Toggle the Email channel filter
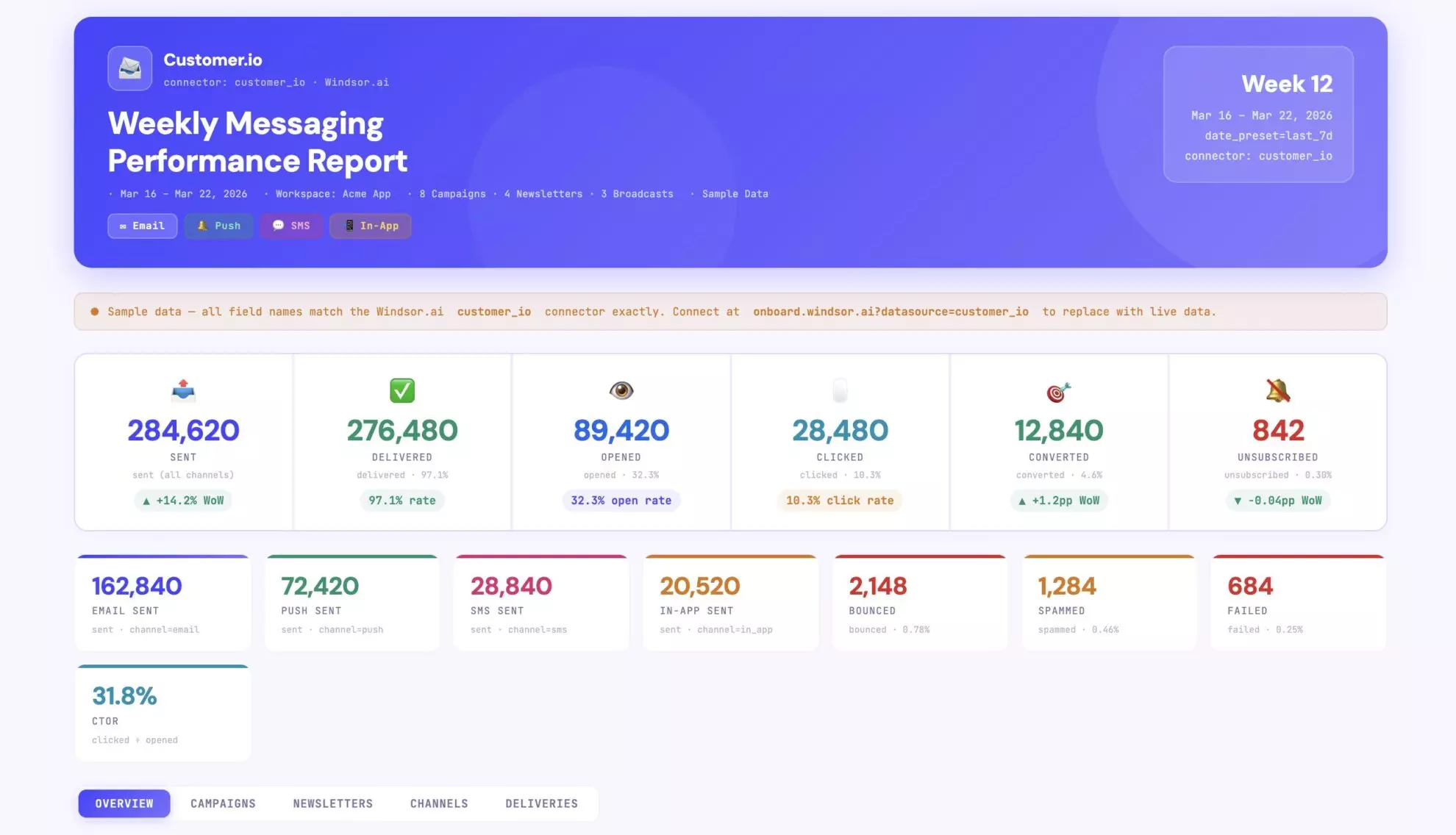This screenshot has width=1456, height=835. pyautogui.click(x=142, y=226)
